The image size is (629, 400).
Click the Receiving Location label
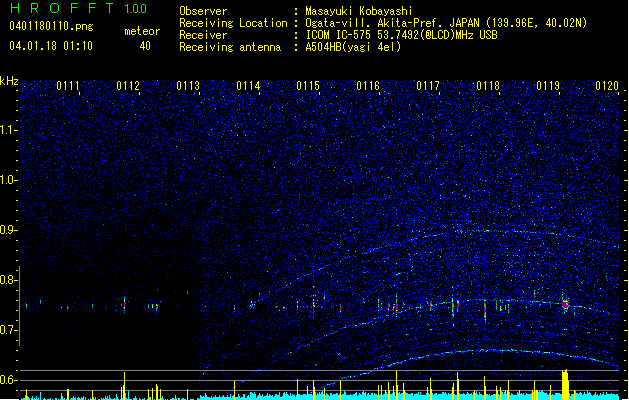pos(233,23)
